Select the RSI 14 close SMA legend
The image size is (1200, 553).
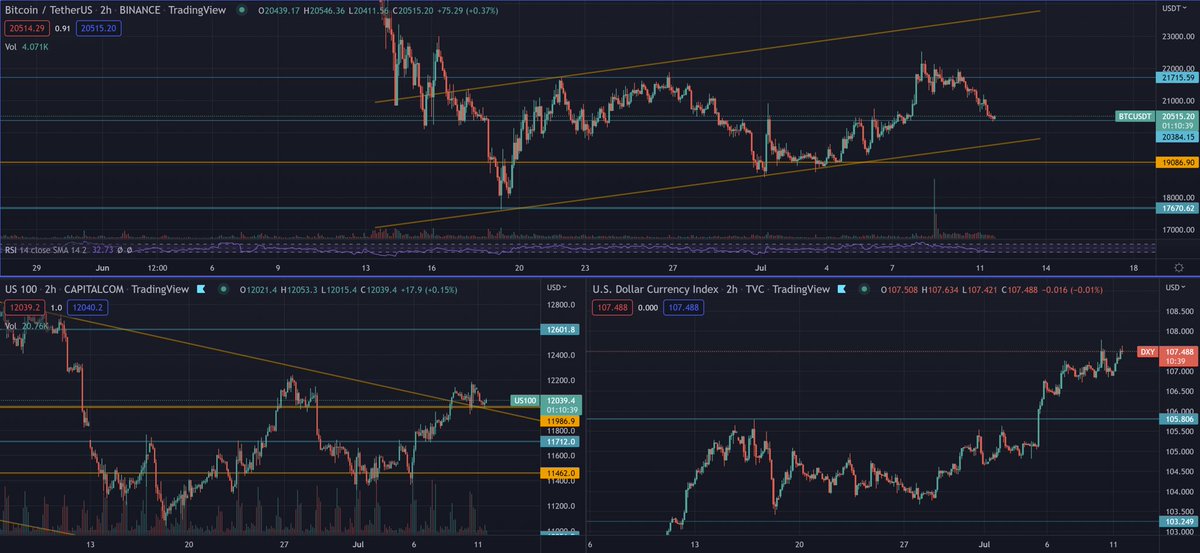pyautogui.click(x=46, y=249)
